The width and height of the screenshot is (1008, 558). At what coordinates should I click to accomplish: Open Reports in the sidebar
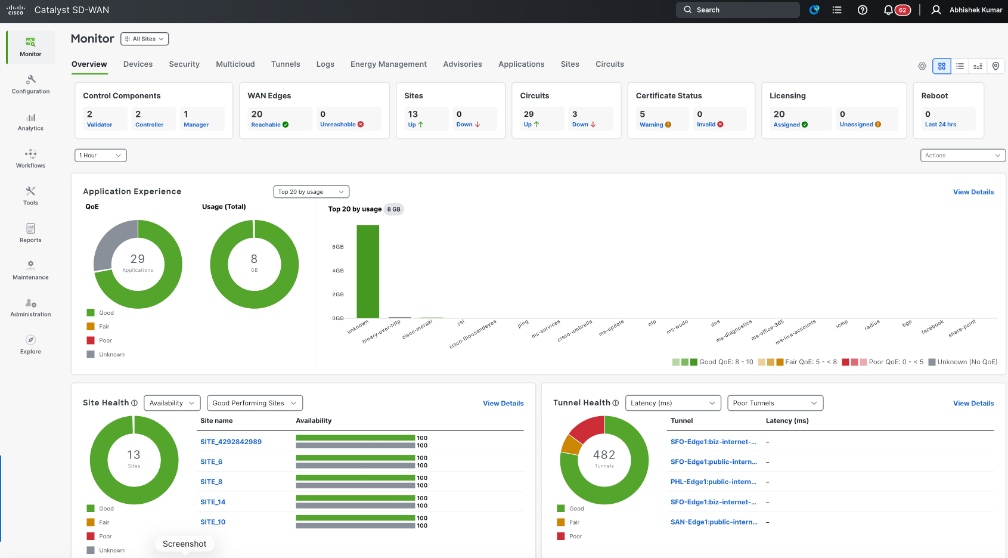click(x=30, y=233)
